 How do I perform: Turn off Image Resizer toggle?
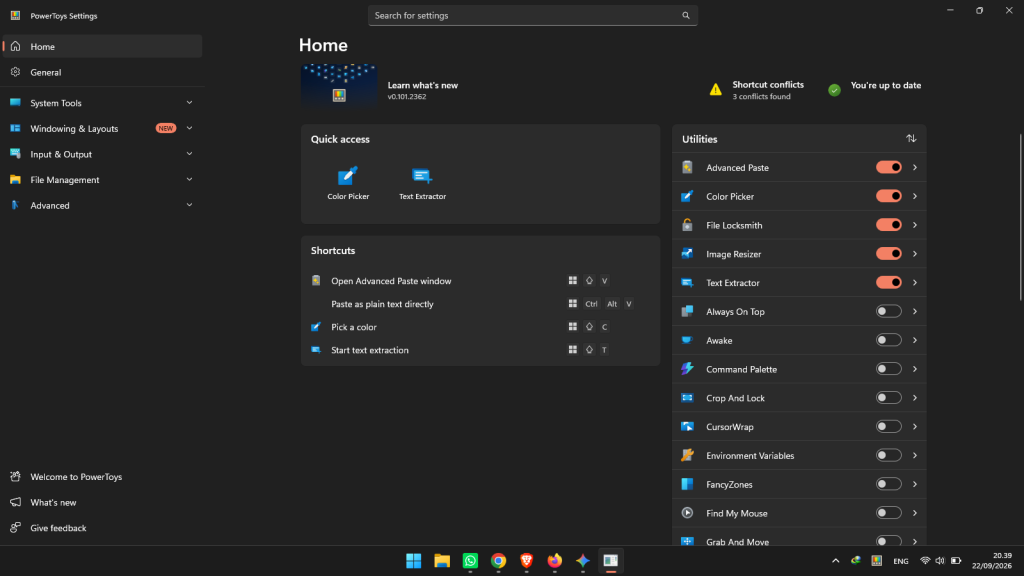pyautogui.click(x=888, y=253)
